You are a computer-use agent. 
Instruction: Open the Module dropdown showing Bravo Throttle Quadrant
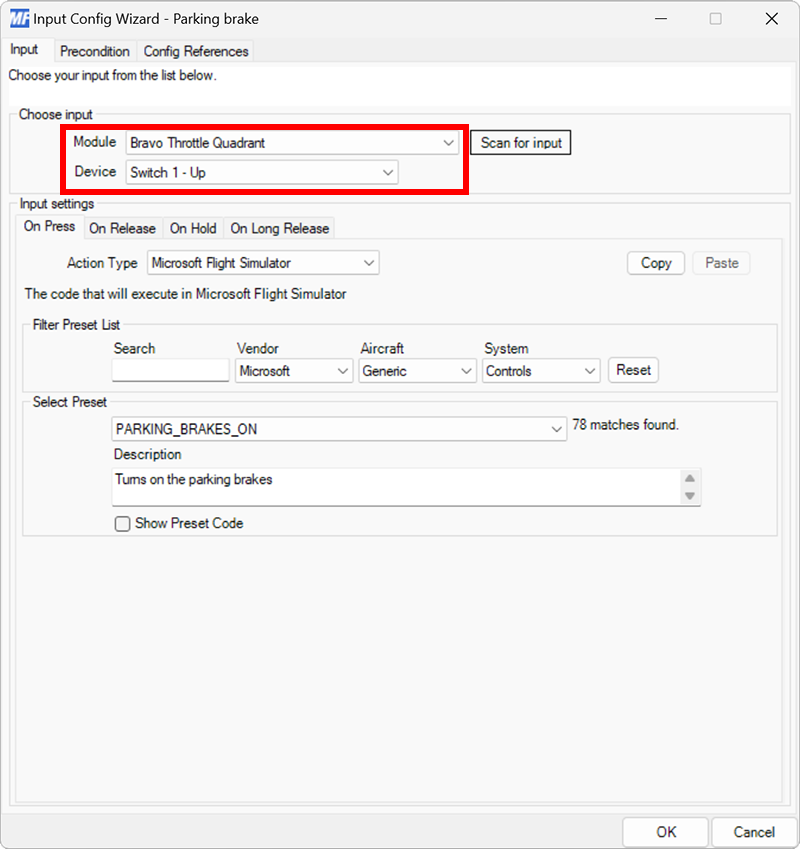pyautogui.click(x=447, y=142)
